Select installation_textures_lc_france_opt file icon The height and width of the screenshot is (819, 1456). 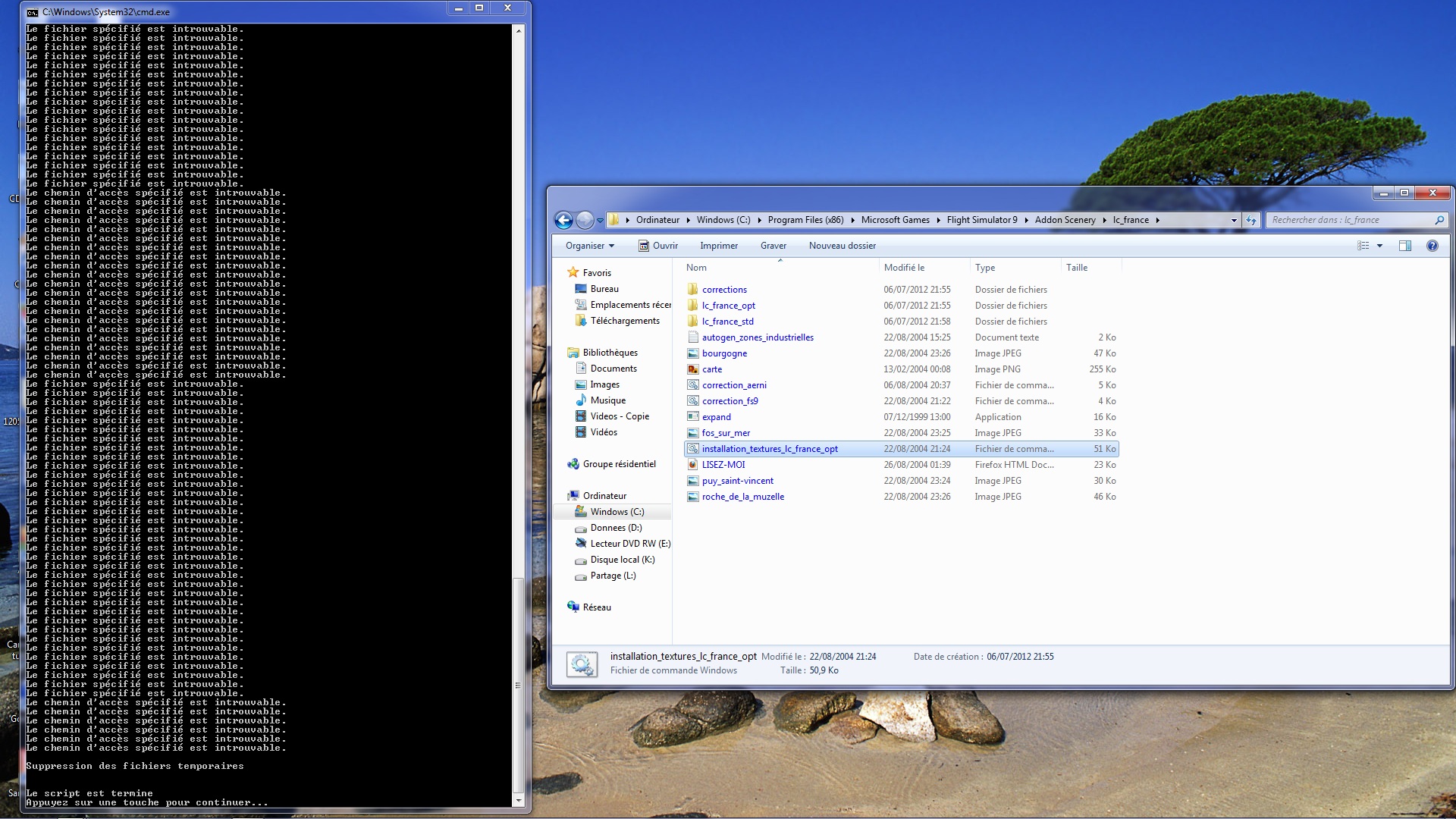click(x=692, y=449)
